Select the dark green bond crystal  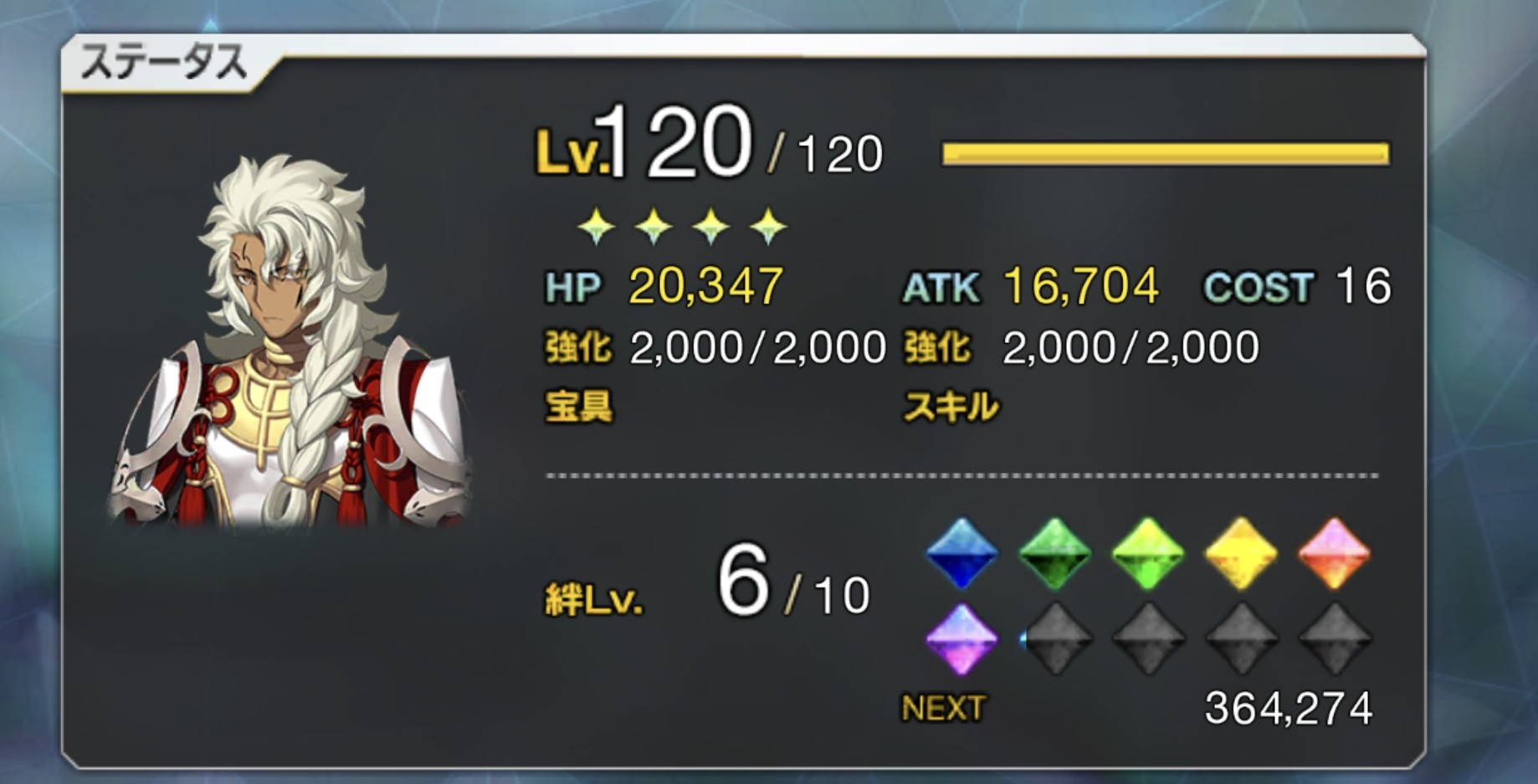coord(1054,553)
